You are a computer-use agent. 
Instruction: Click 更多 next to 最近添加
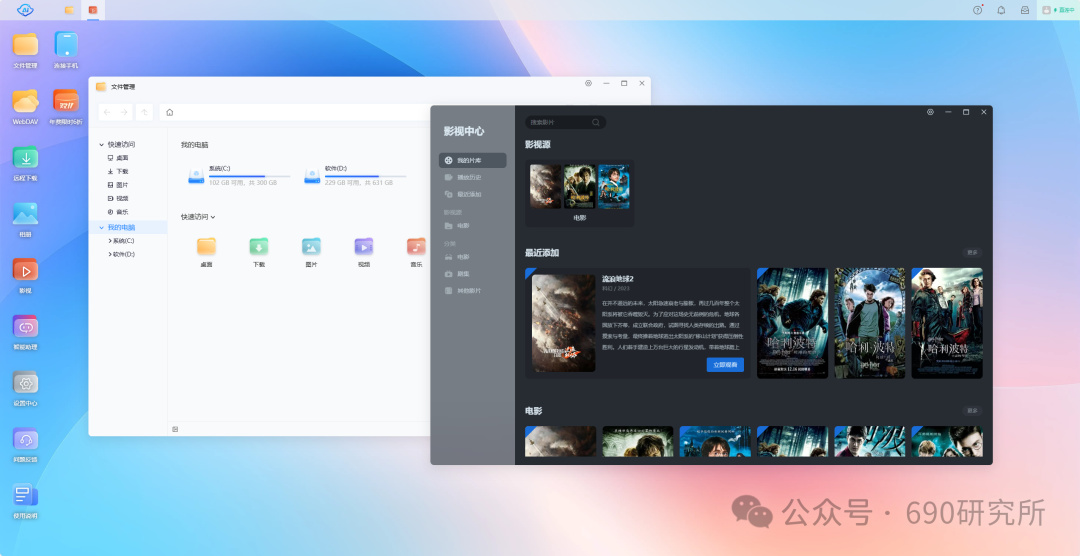coord(972,253)
